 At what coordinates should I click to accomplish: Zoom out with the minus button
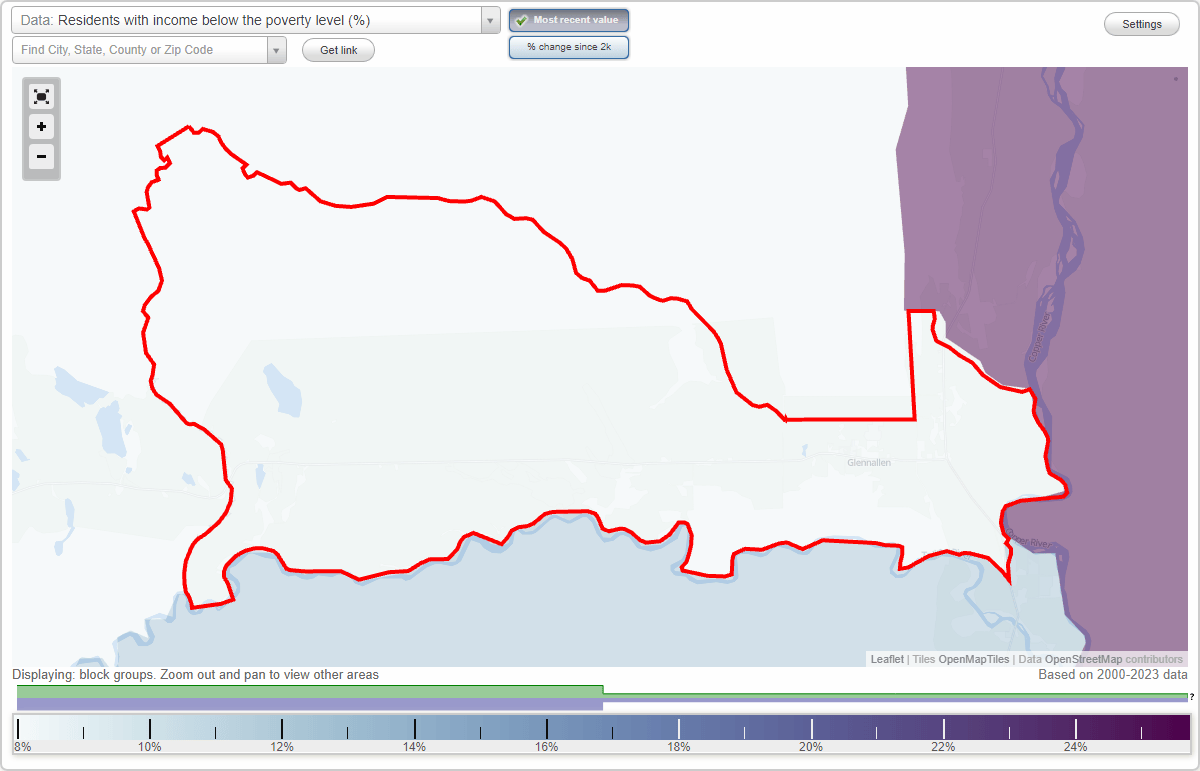tap(41, 157)
